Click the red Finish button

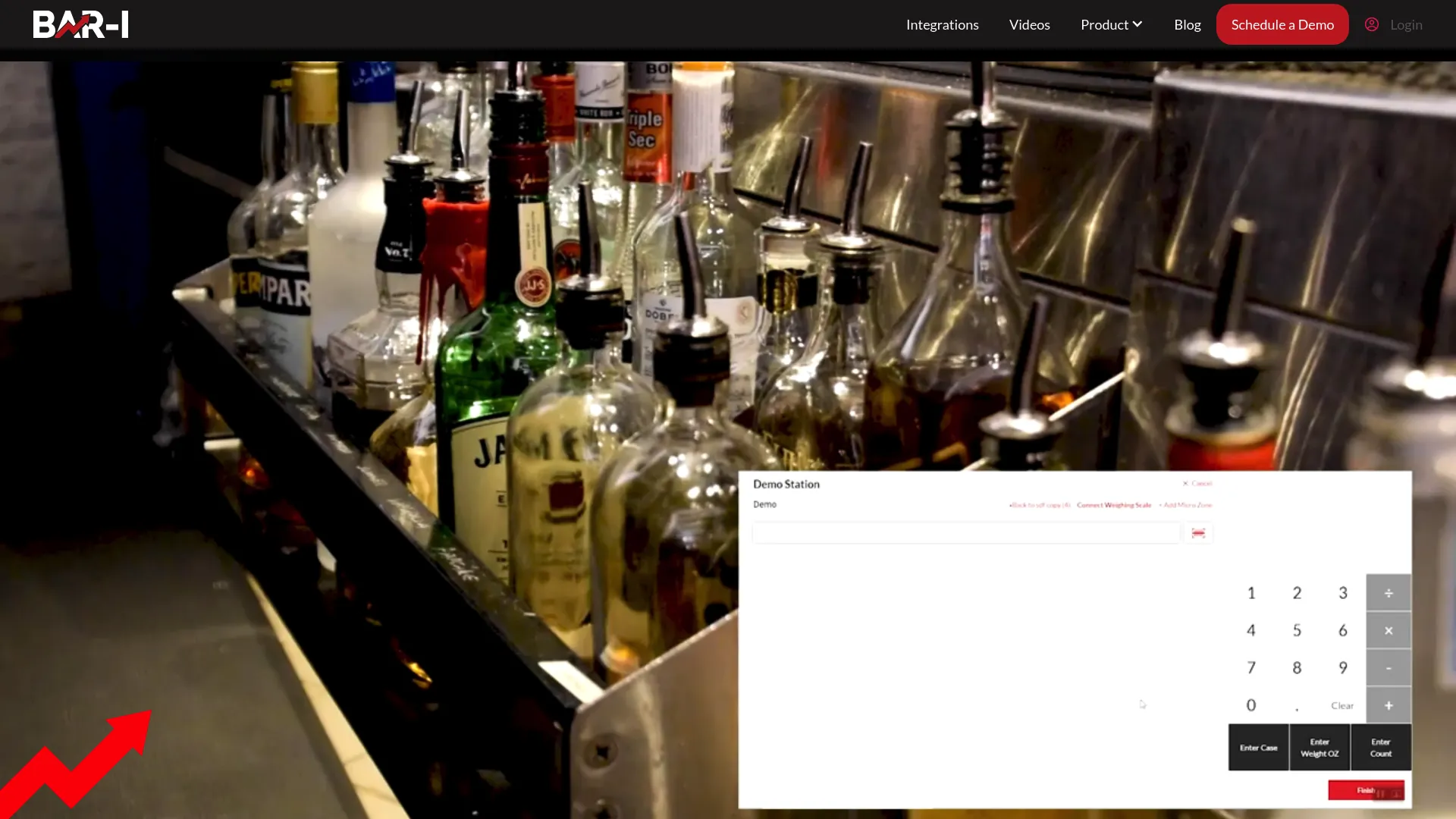(1366, 790)
